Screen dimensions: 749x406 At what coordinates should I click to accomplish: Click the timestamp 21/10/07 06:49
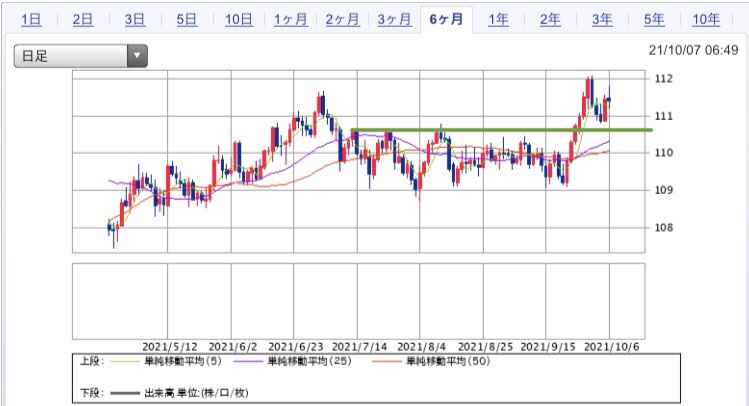[693, 50]
